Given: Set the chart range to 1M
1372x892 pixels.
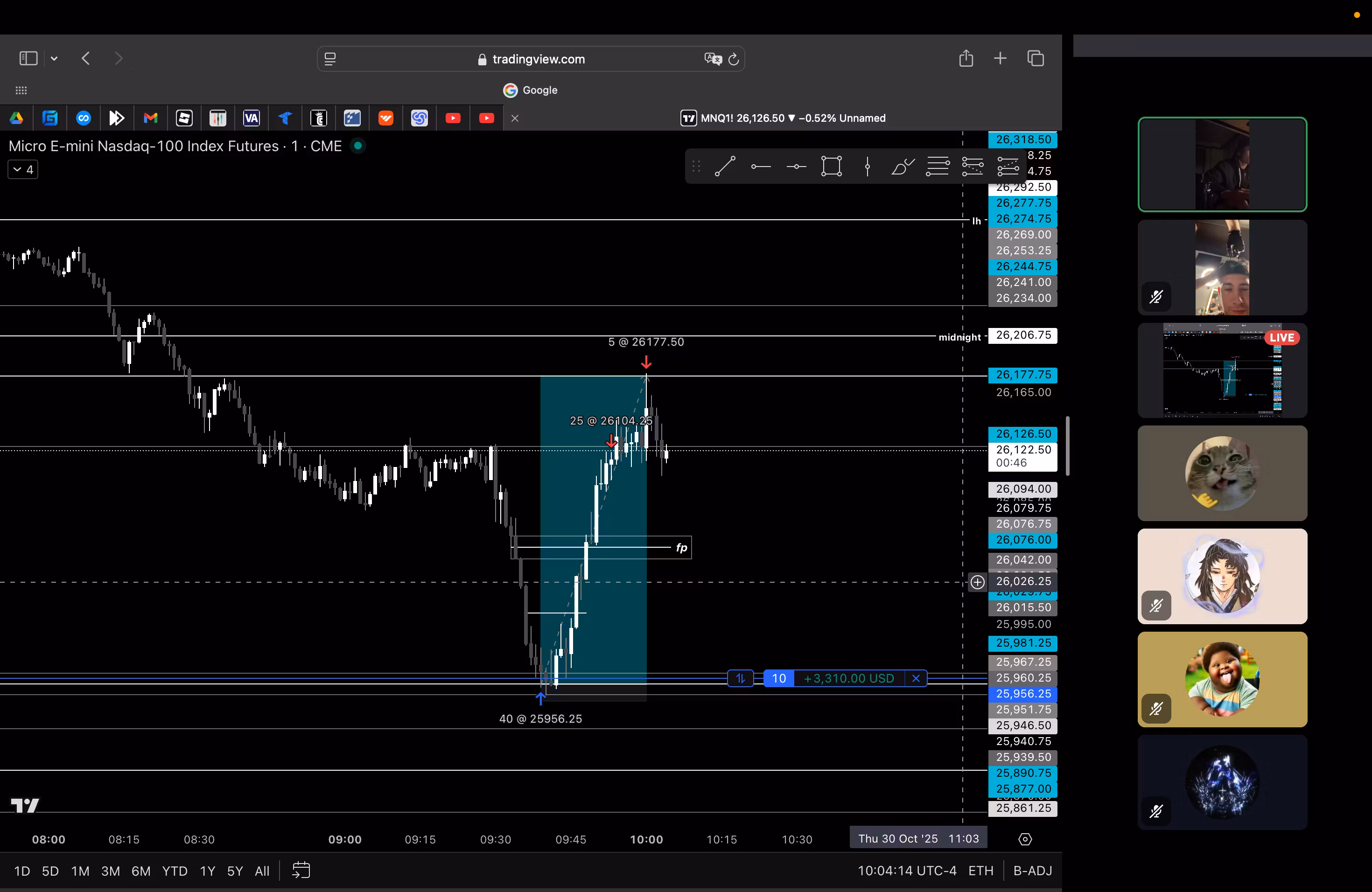Looking at the screenshot, I should point(80,871).
